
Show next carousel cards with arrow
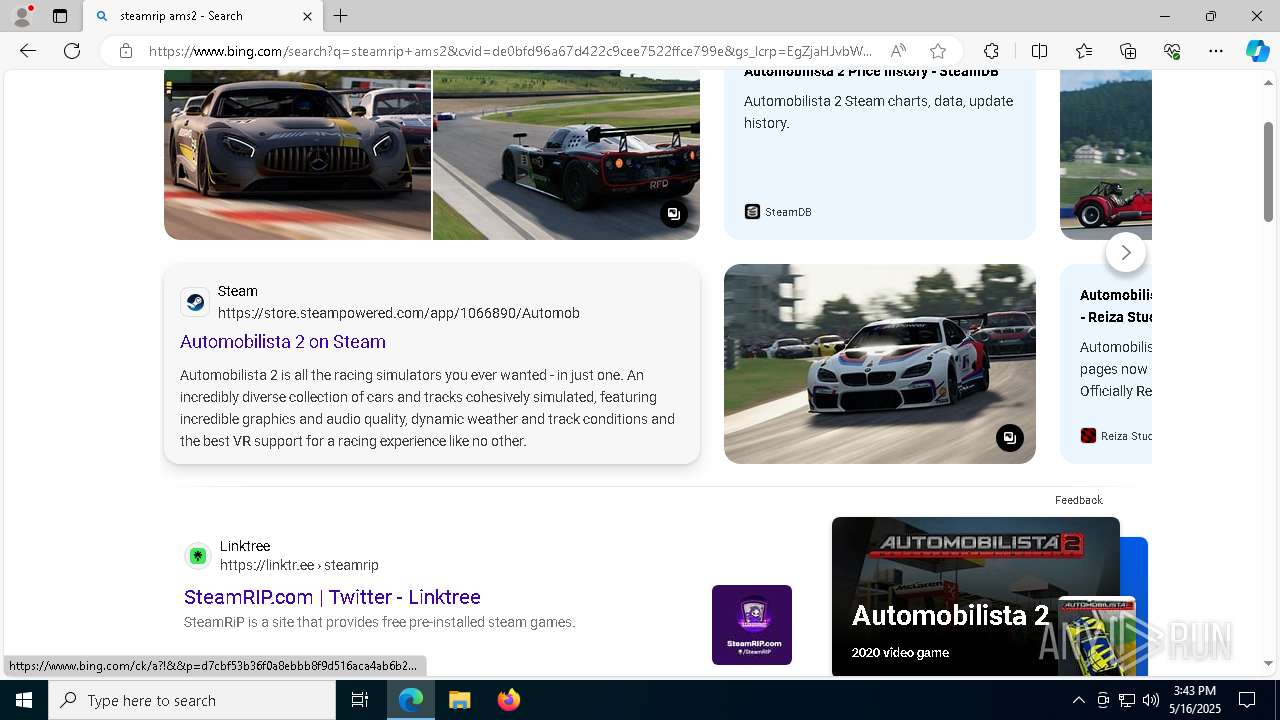(x=1126, y=253)
